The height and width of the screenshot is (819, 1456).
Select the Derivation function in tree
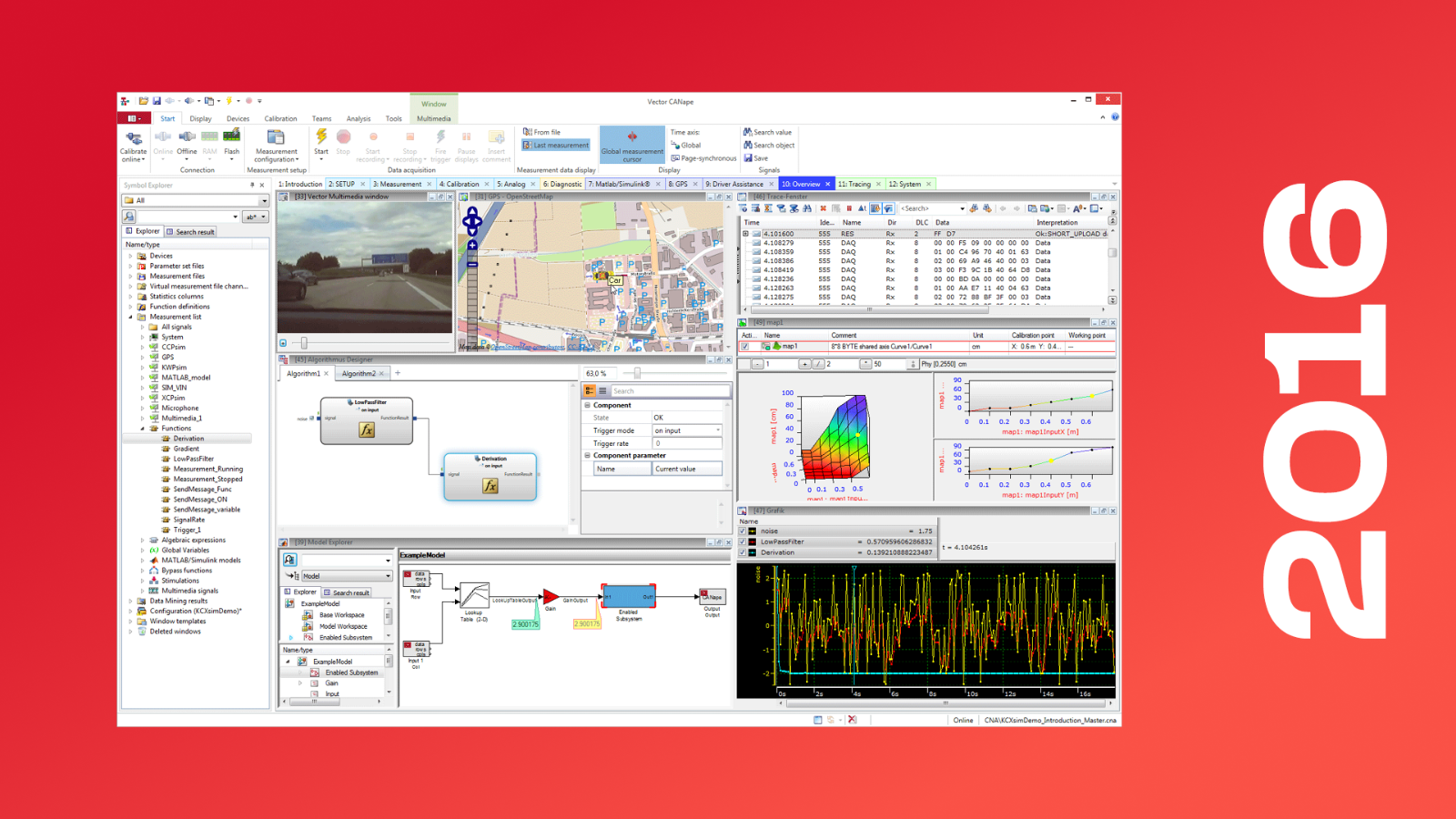(188, 439)
